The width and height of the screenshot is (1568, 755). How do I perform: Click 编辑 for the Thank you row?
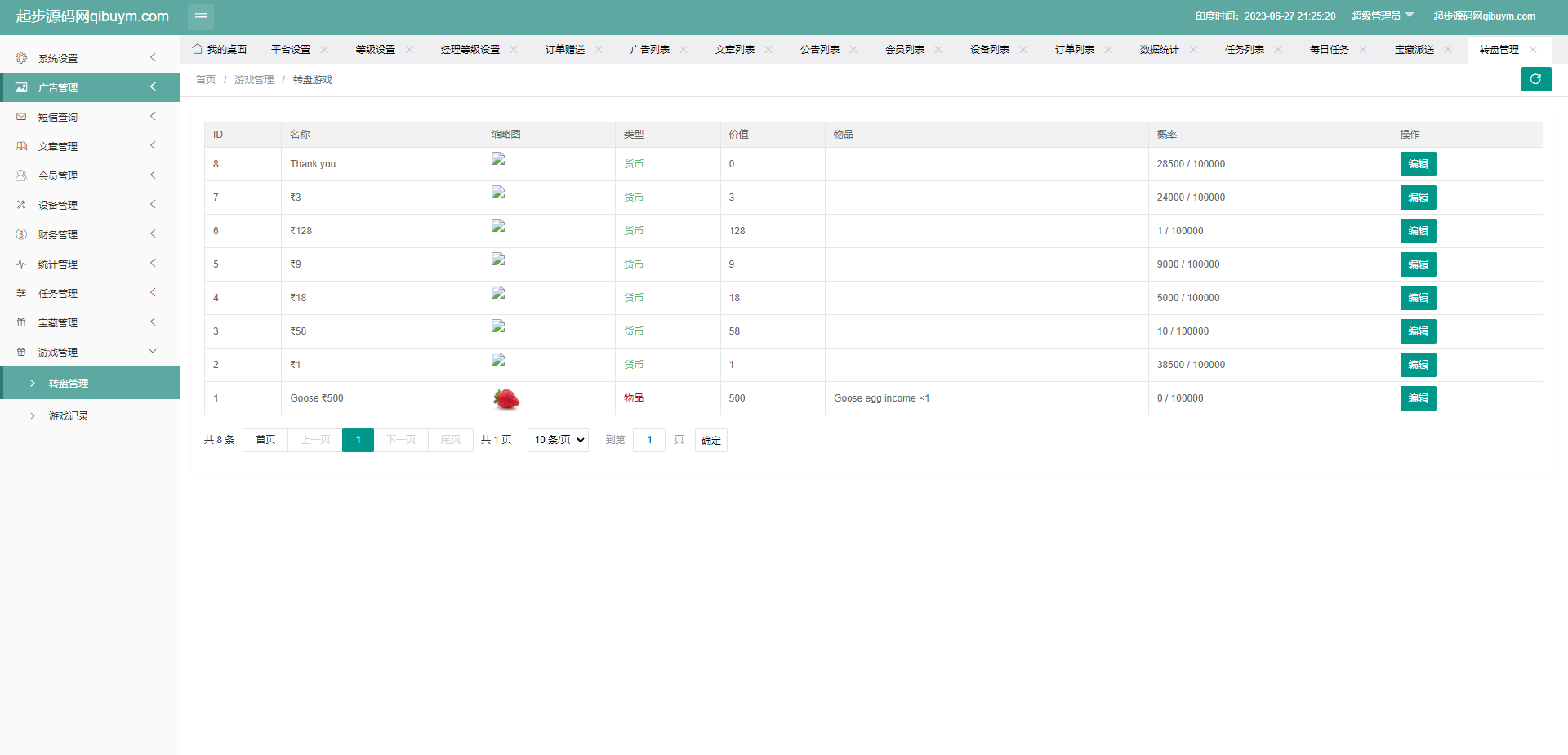click(x=1418, y=164)
